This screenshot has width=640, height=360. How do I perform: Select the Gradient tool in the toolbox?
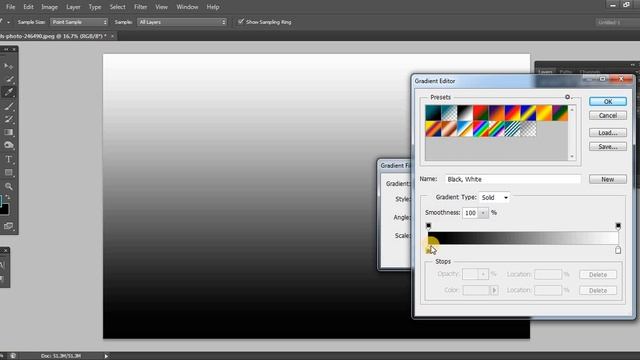click(9, 132)
